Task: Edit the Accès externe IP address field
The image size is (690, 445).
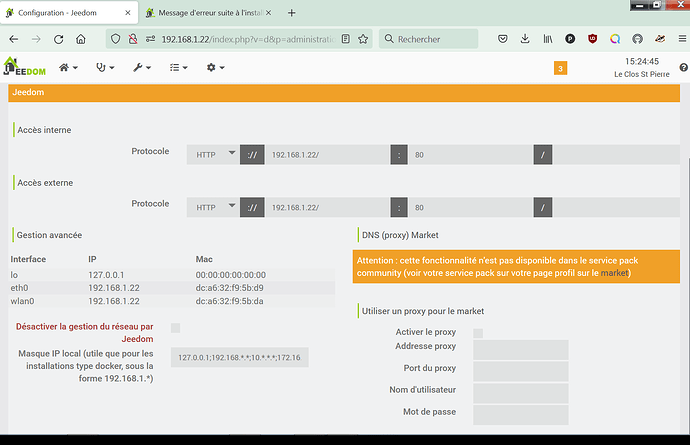Action: (x=327, y=207)
